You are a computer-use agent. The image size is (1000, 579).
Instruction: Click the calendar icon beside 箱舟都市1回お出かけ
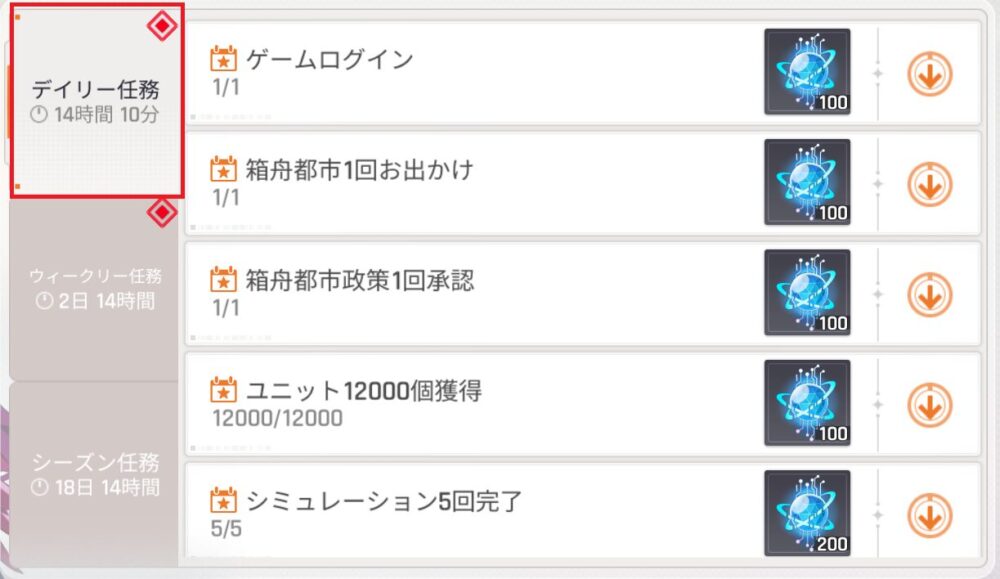tap(224, 169)
